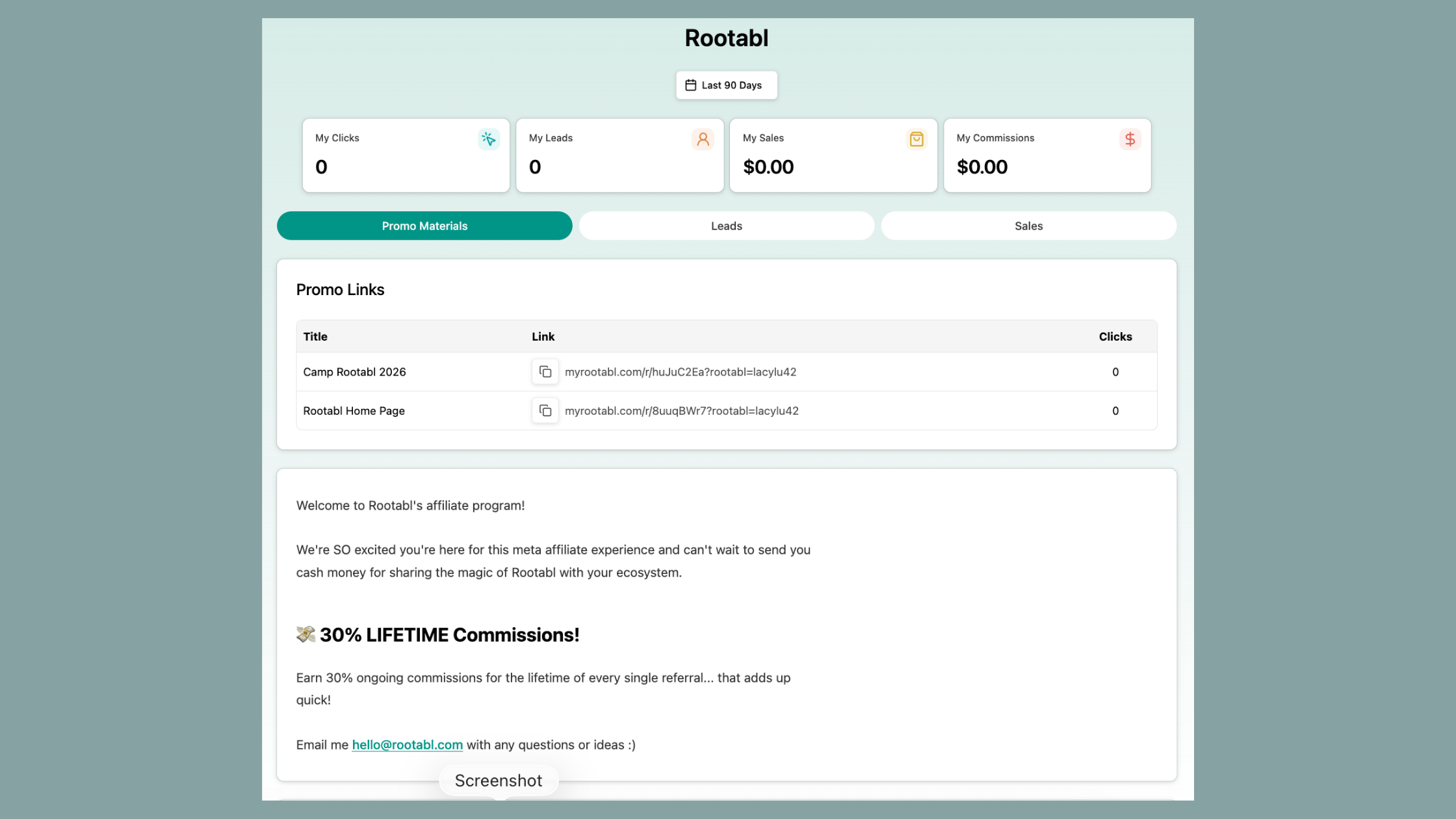The width and height of the screenshot is (1456, 819).
Task: Click the Promo Links section heading
Action: point(340,289)
